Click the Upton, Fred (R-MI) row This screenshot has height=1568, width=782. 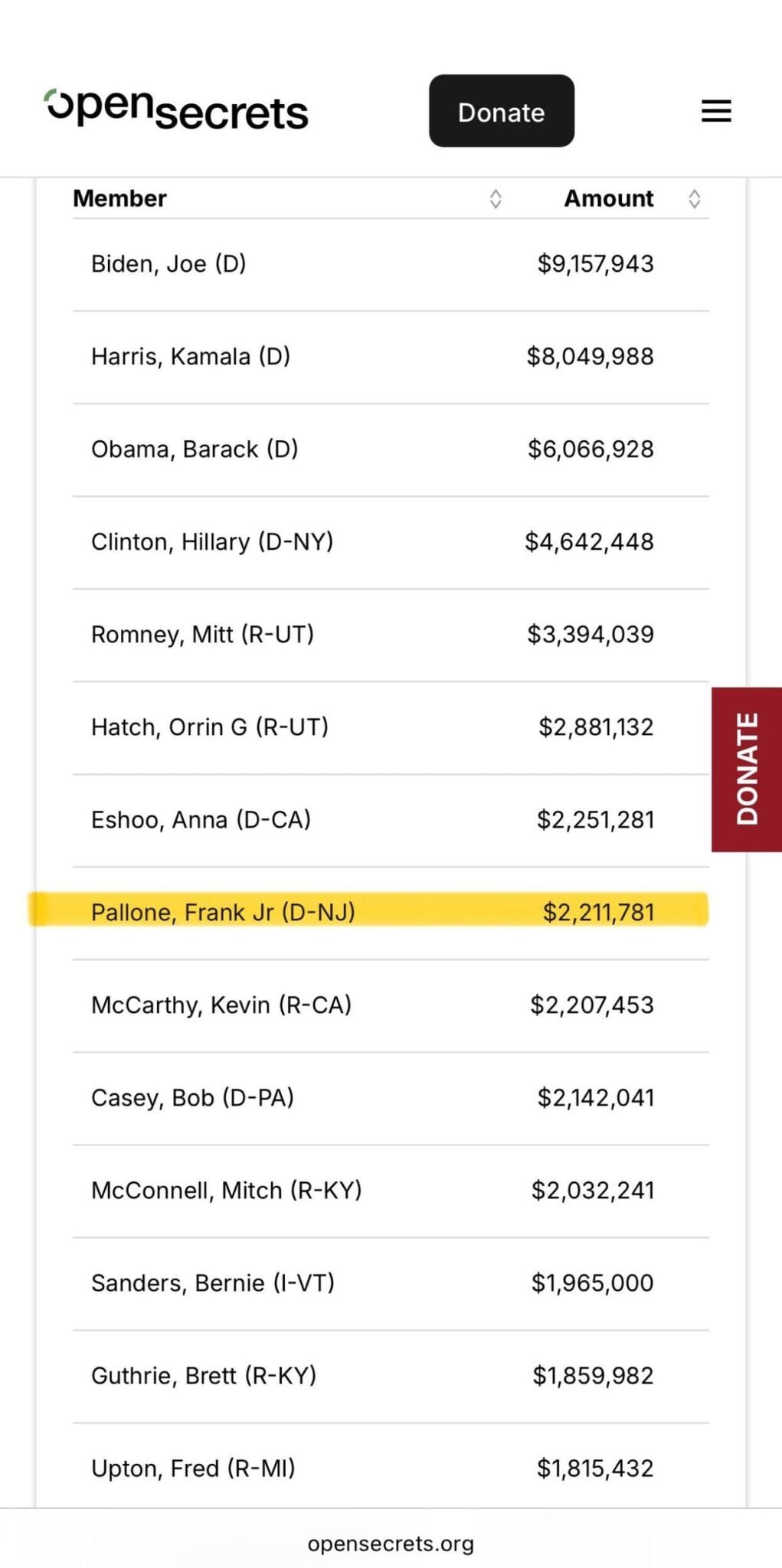click(x=193, y=1468)
